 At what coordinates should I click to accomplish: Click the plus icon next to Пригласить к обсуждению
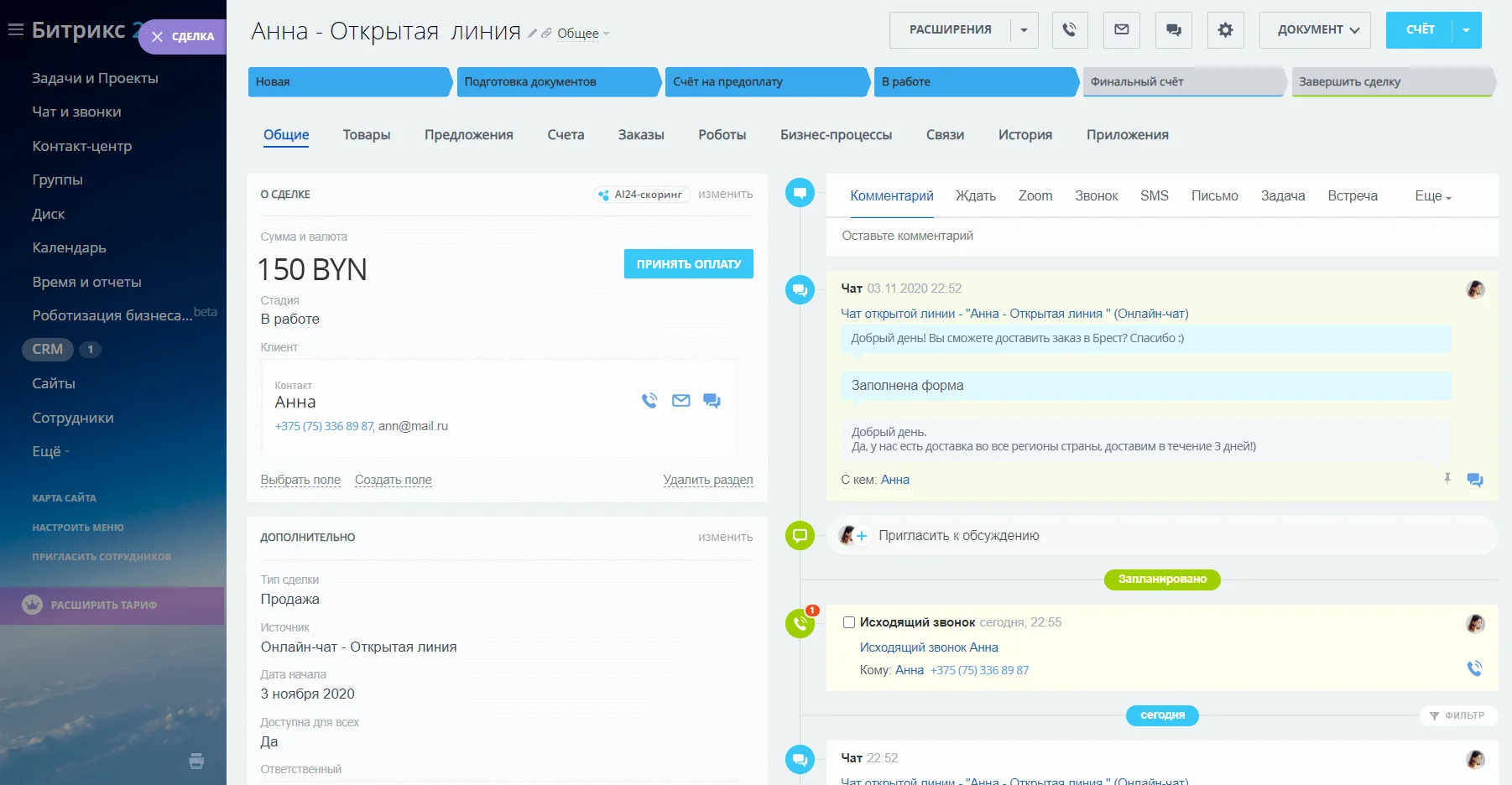point(863,534)
